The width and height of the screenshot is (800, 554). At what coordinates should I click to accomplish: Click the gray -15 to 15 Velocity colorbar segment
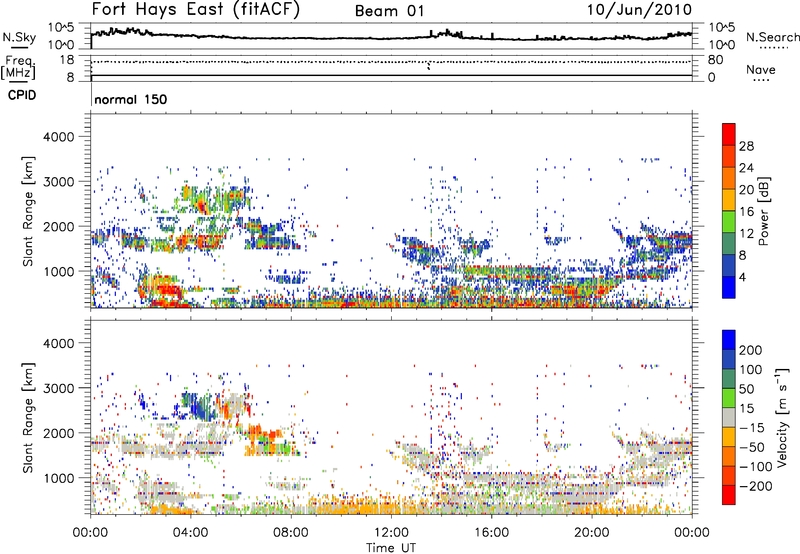729,417
